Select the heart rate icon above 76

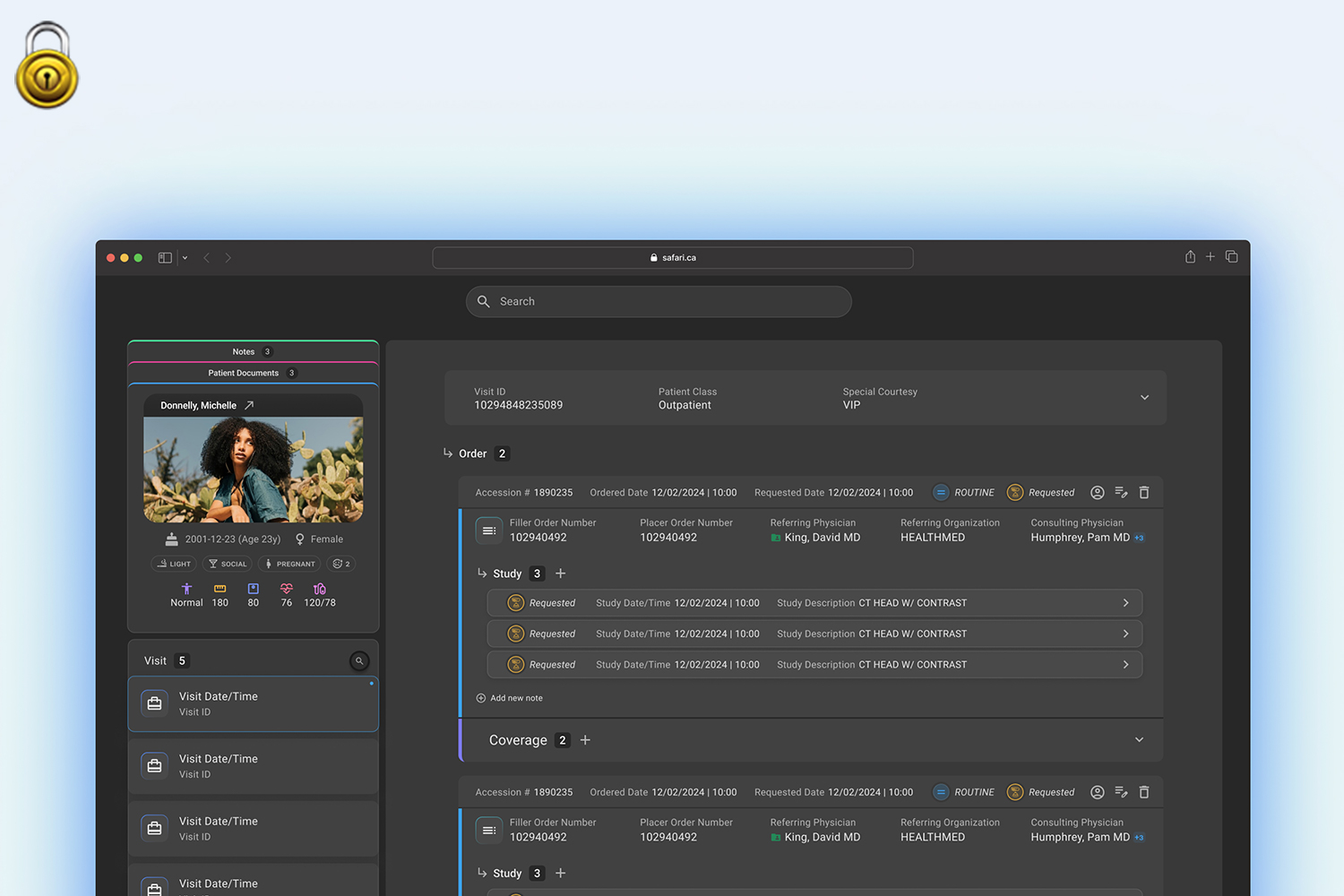point(287,589)
